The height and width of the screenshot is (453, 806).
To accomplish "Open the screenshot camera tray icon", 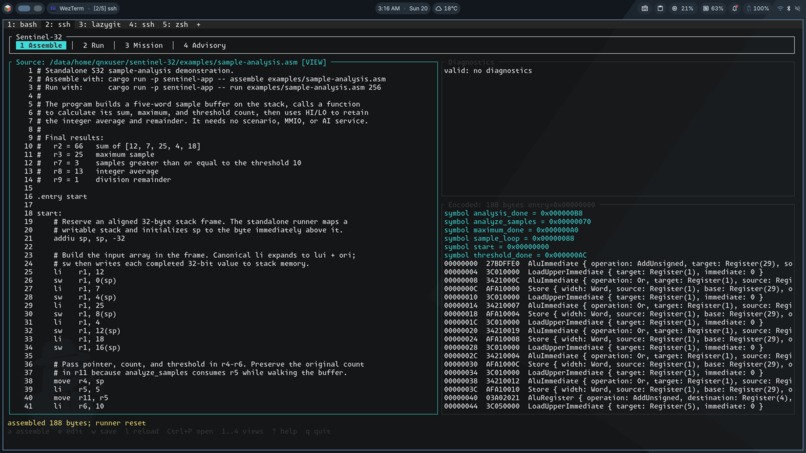I will coord(644,8).
